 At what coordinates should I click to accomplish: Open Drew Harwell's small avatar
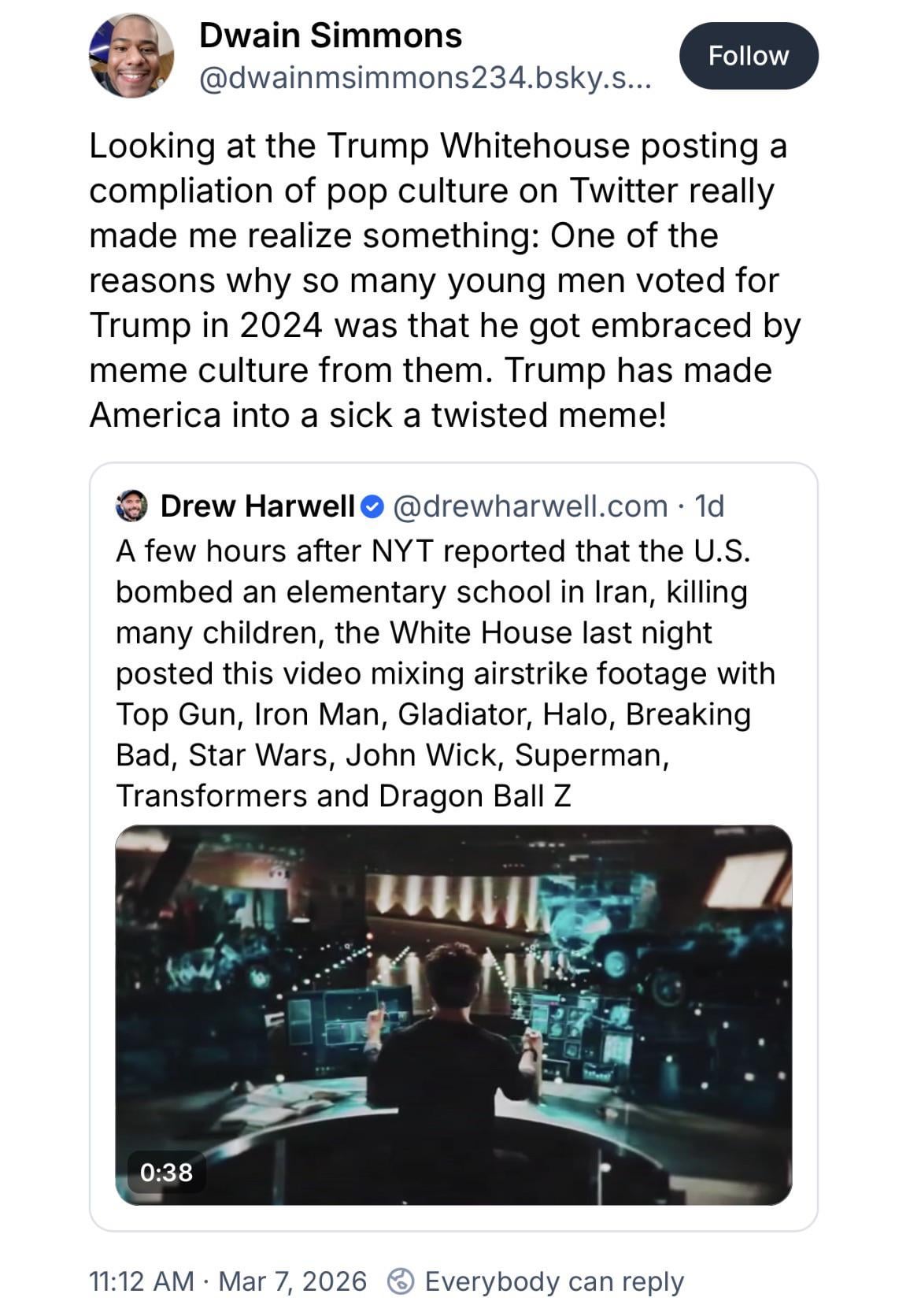(131, 506)
